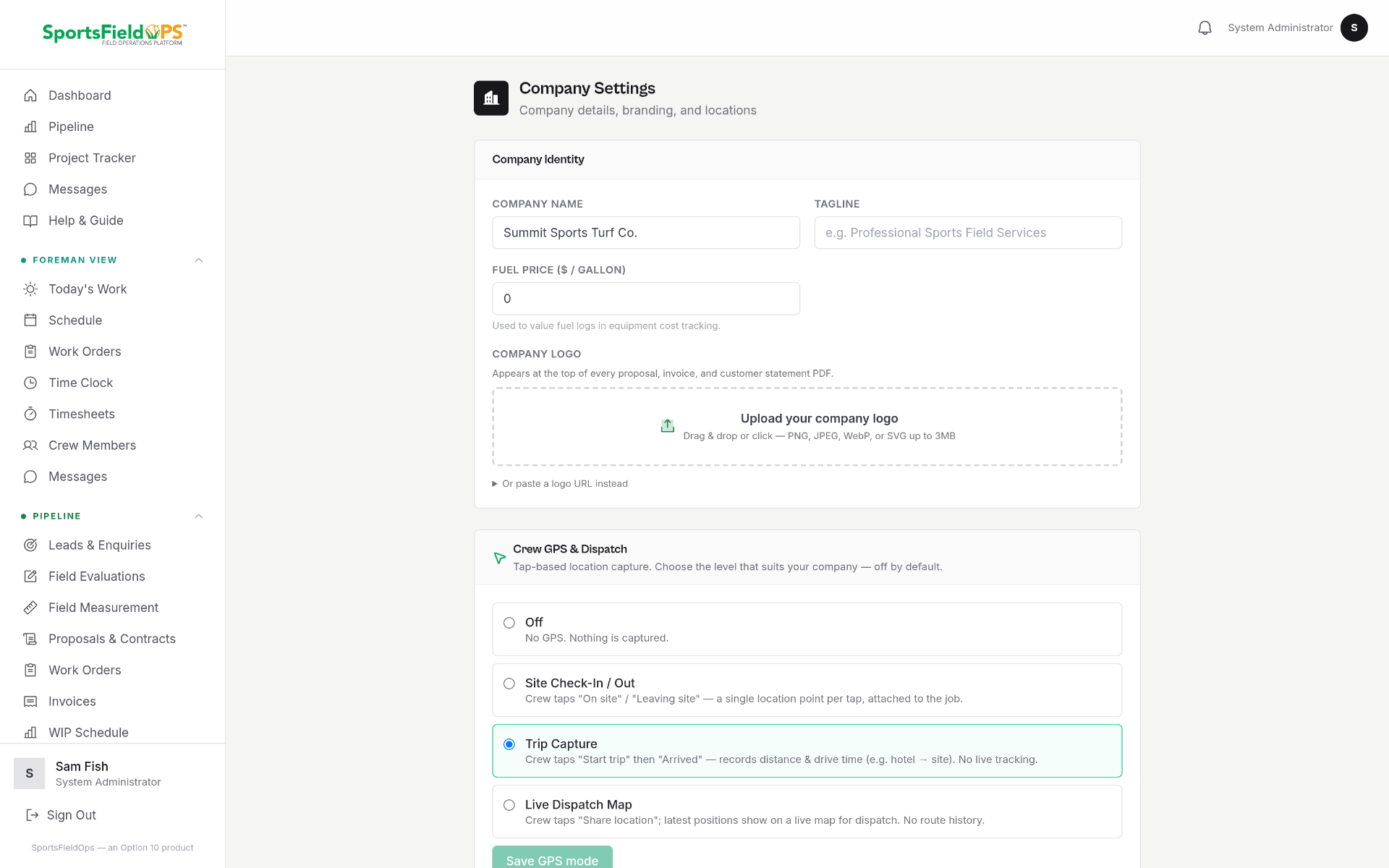This screenshot has height=868, width=1389.
Task: Open Field Measurement page
Action: [x=113, y=608]
